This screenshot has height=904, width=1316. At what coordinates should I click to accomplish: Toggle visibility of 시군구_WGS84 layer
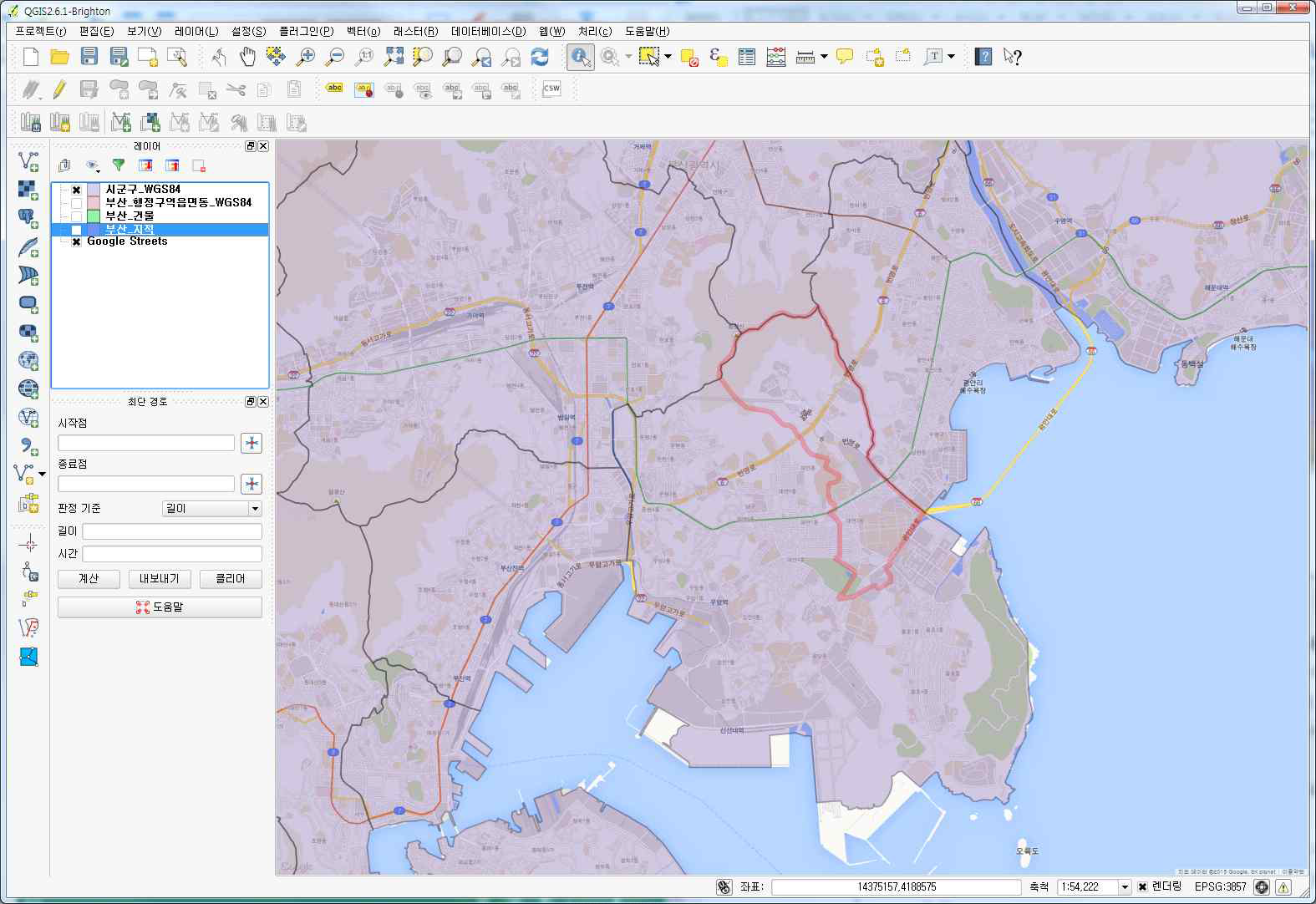click(x=76, y=190)
